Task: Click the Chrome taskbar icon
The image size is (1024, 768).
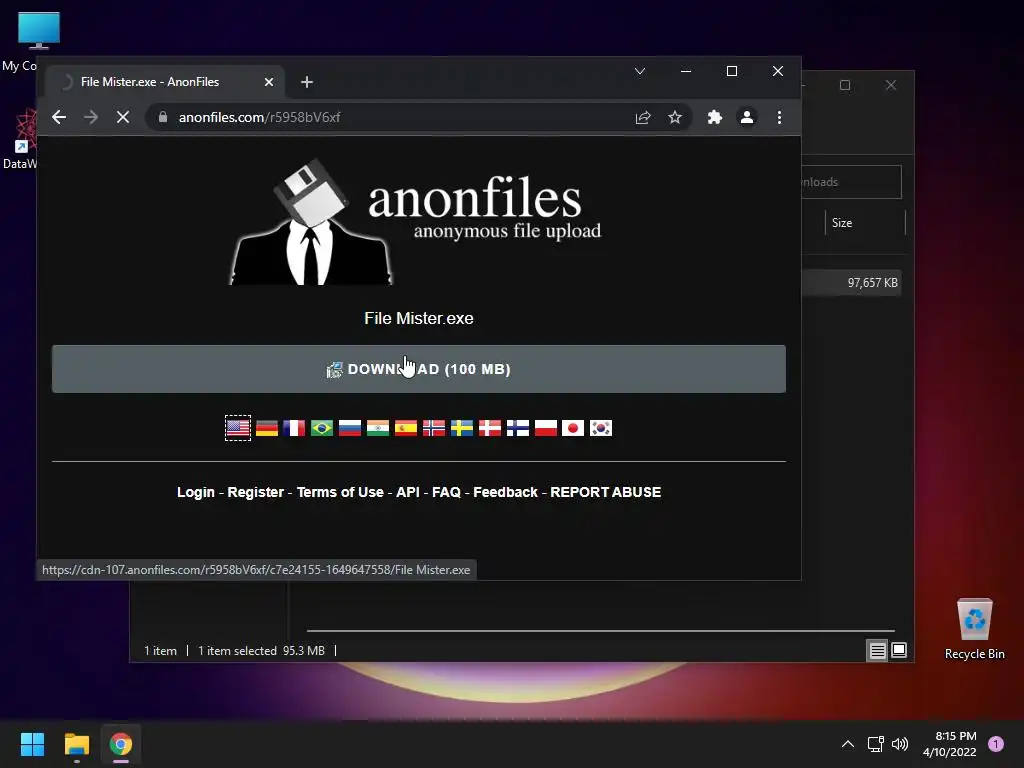Action: pyautogui.click(x=121, y=744)
